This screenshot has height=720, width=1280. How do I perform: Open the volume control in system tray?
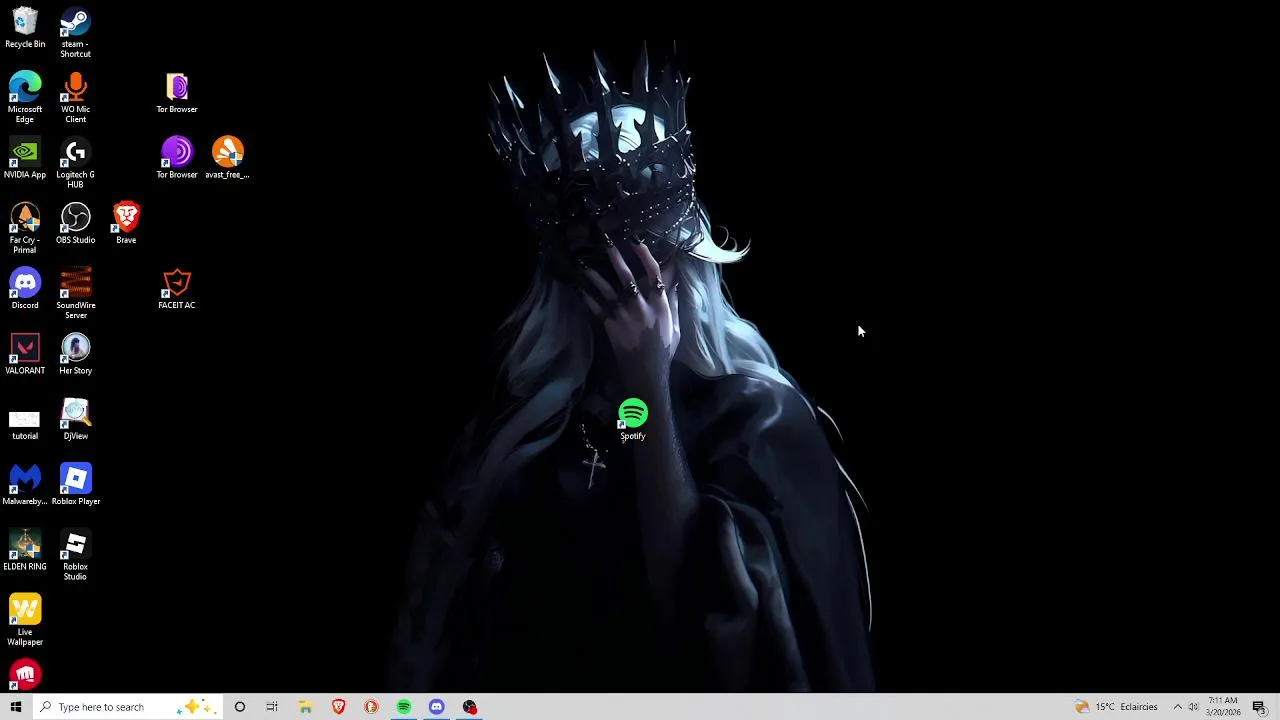tap(1193, 707)
